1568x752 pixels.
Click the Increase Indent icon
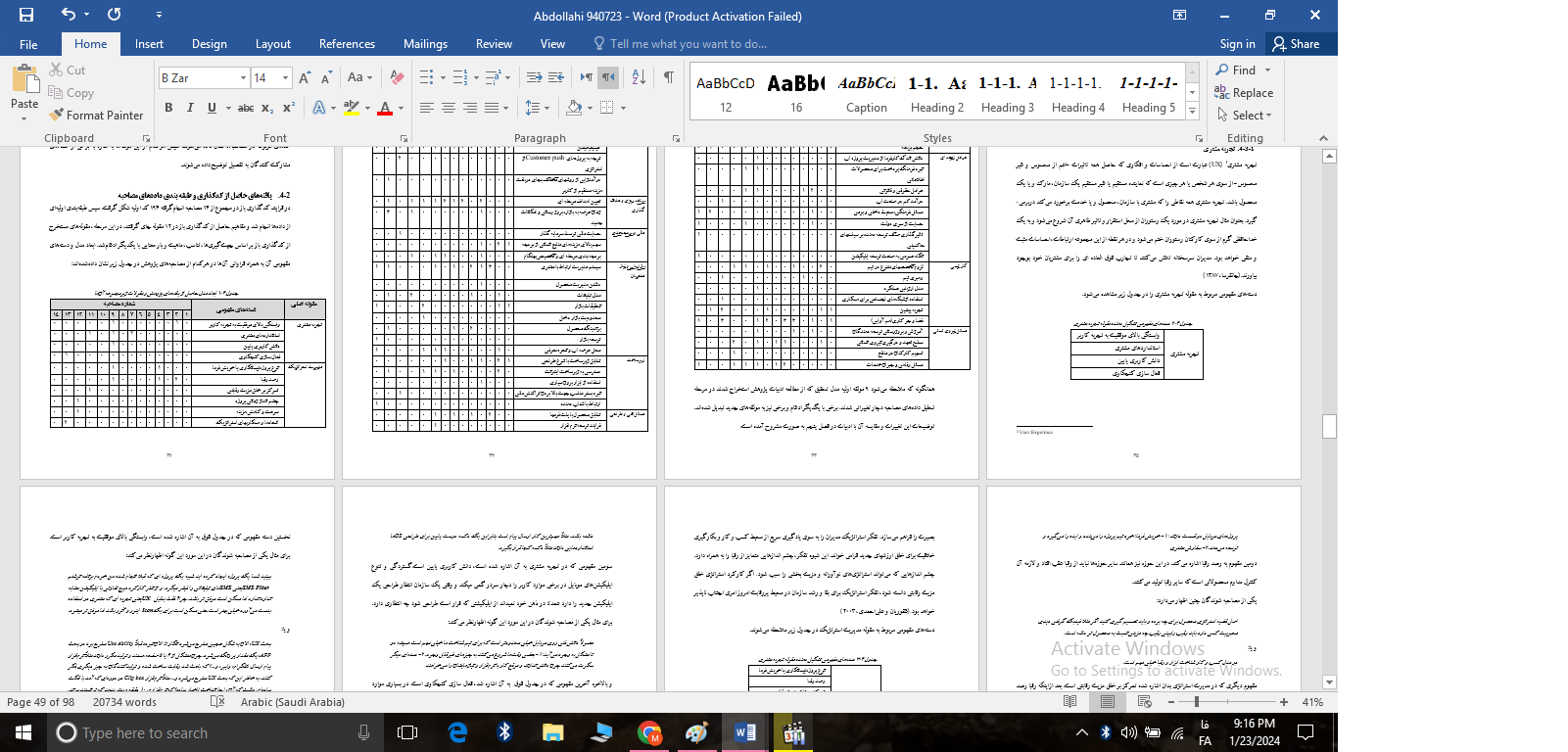click(x=556, y=77)
